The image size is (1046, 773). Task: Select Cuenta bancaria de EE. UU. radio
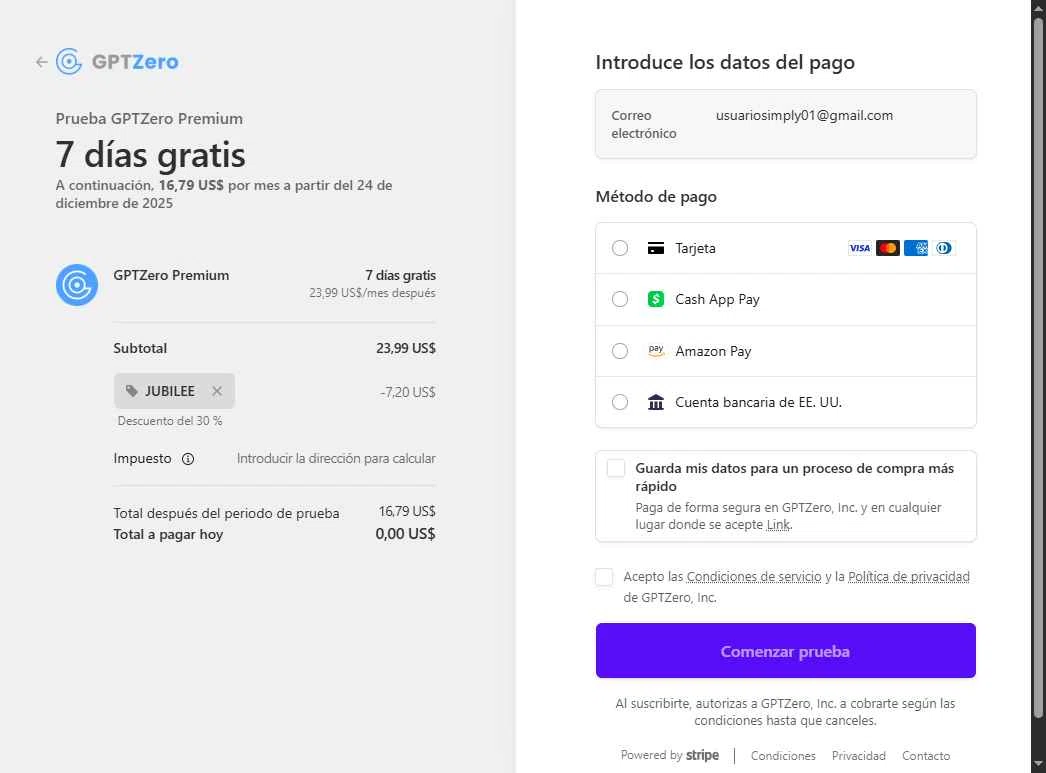click(620, 402)
